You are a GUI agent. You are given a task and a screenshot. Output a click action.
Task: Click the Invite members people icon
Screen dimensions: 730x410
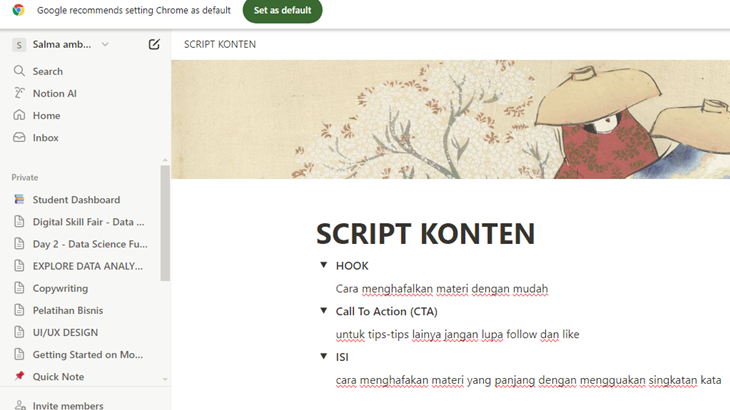click(x=20, y=405)
